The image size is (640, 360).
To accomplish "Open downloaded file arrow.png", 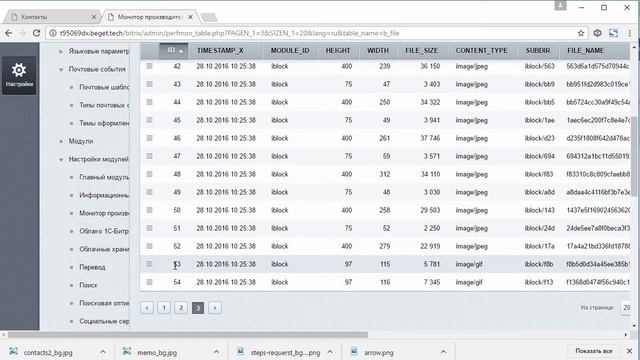I will pyautogui.click(x=378, y=352).
